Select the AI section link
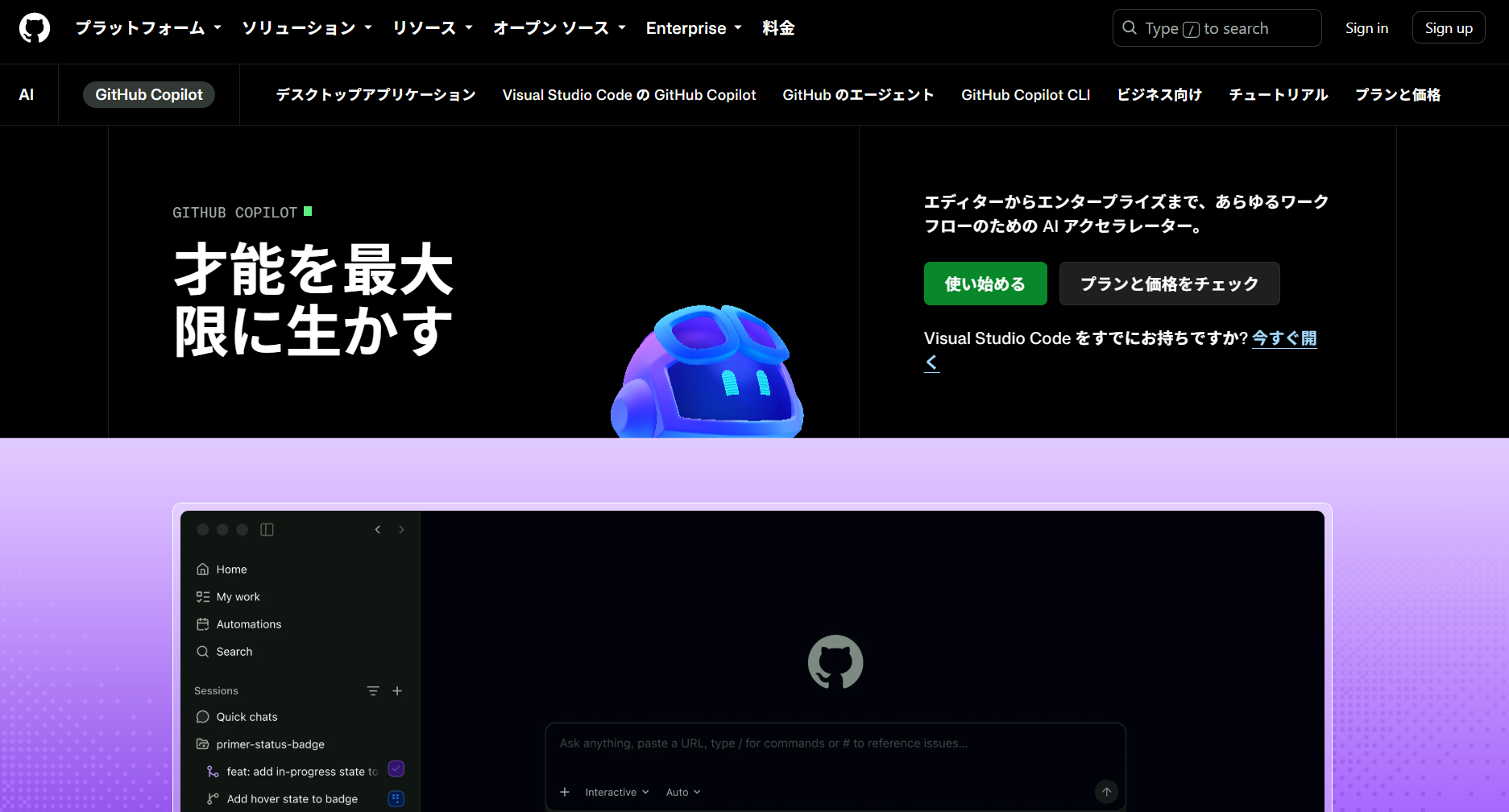Viewport: 1509px width, 812px height. click(27, 95)
